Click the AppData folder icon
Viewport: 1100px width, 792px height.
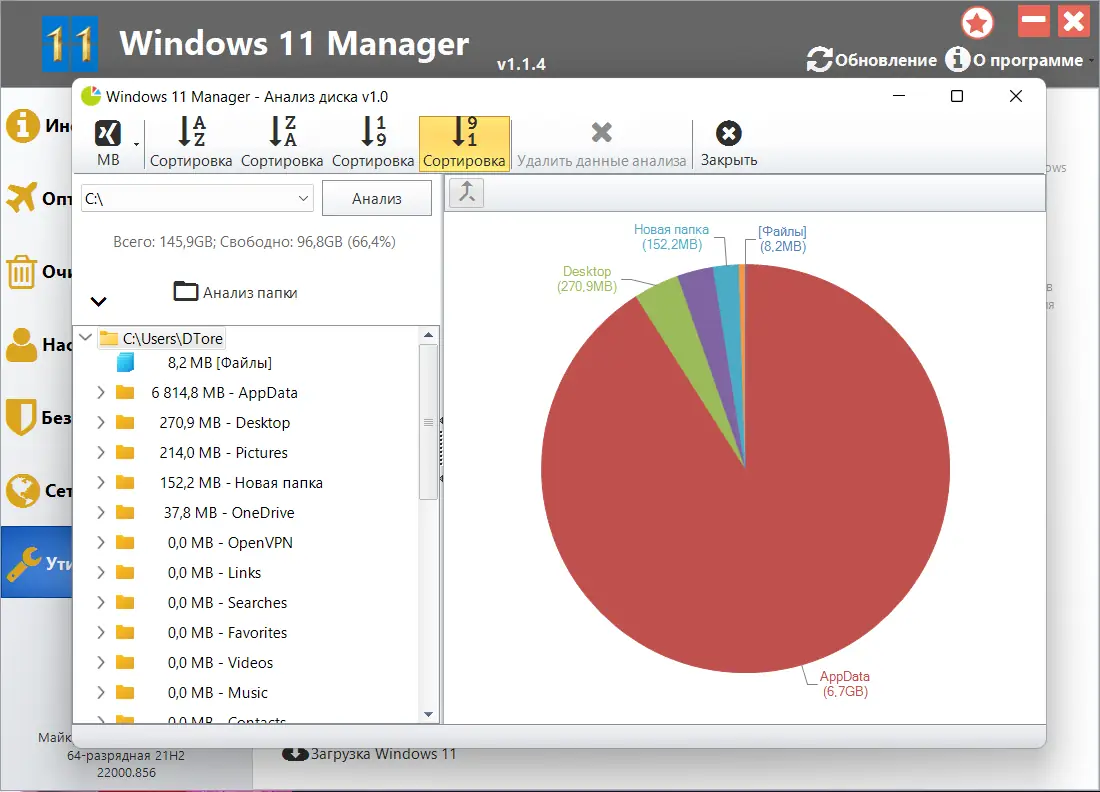point(125,392)
